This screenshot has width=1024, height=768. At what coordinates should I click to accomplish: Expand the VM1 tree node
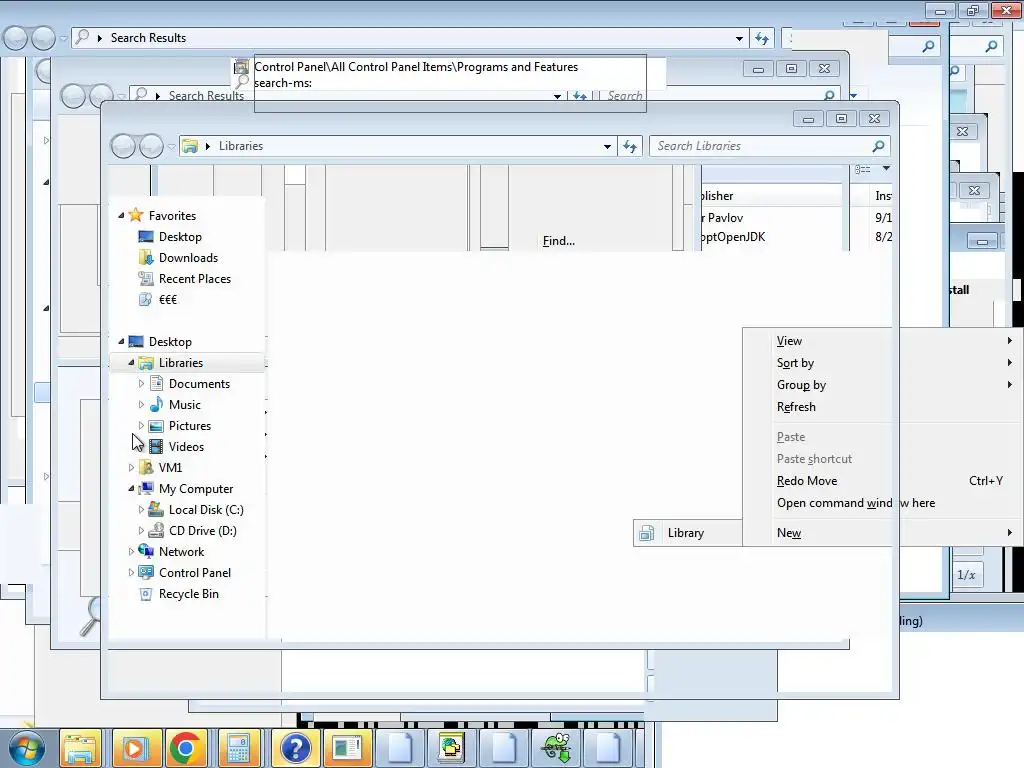131,468
